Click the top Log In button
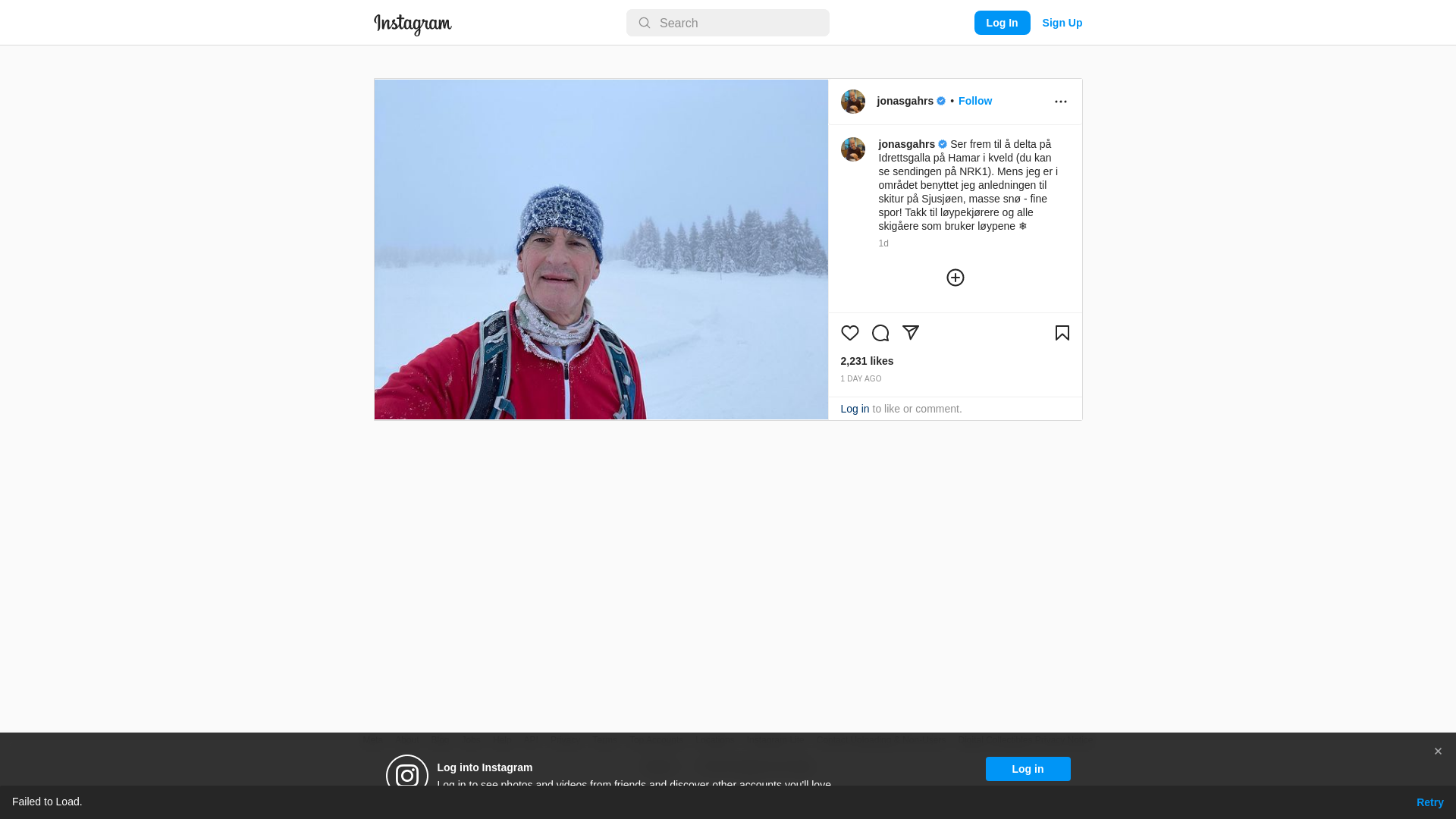 1002,23
